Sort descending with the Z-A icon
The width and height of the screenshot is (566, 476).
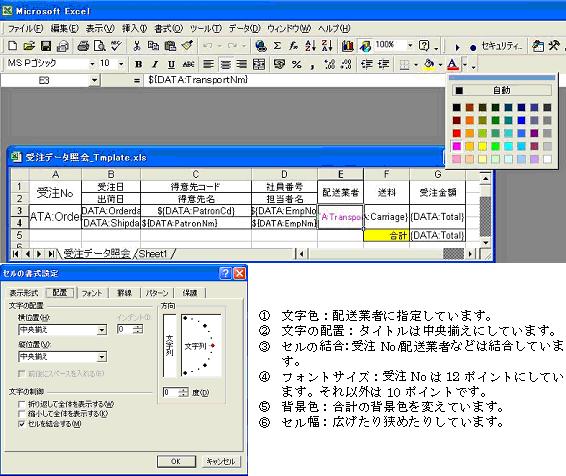[327, 46]
